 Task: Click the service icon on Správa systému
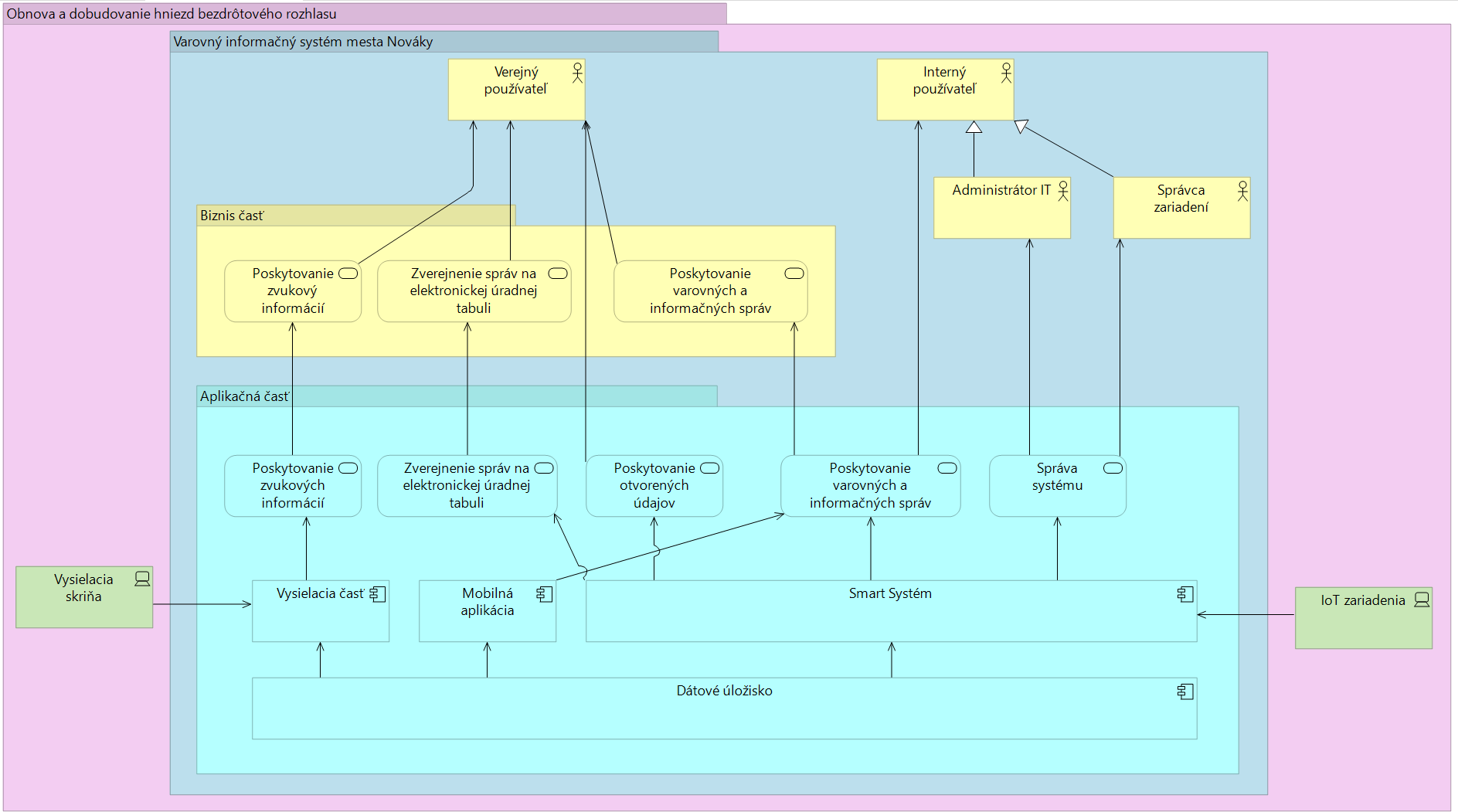pos(1113,468)
